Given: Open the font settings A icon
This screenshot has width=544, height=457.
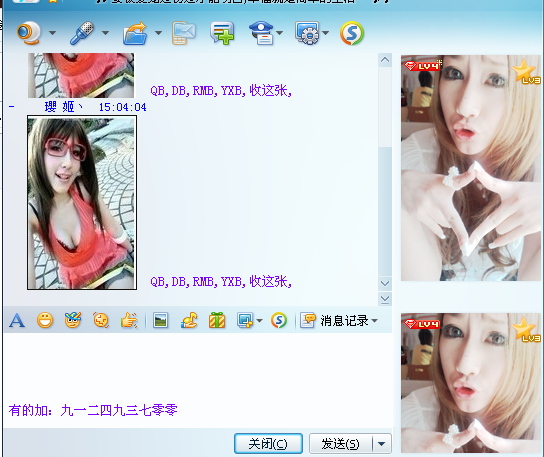Looking at the screenshot, I should point(17,320).
